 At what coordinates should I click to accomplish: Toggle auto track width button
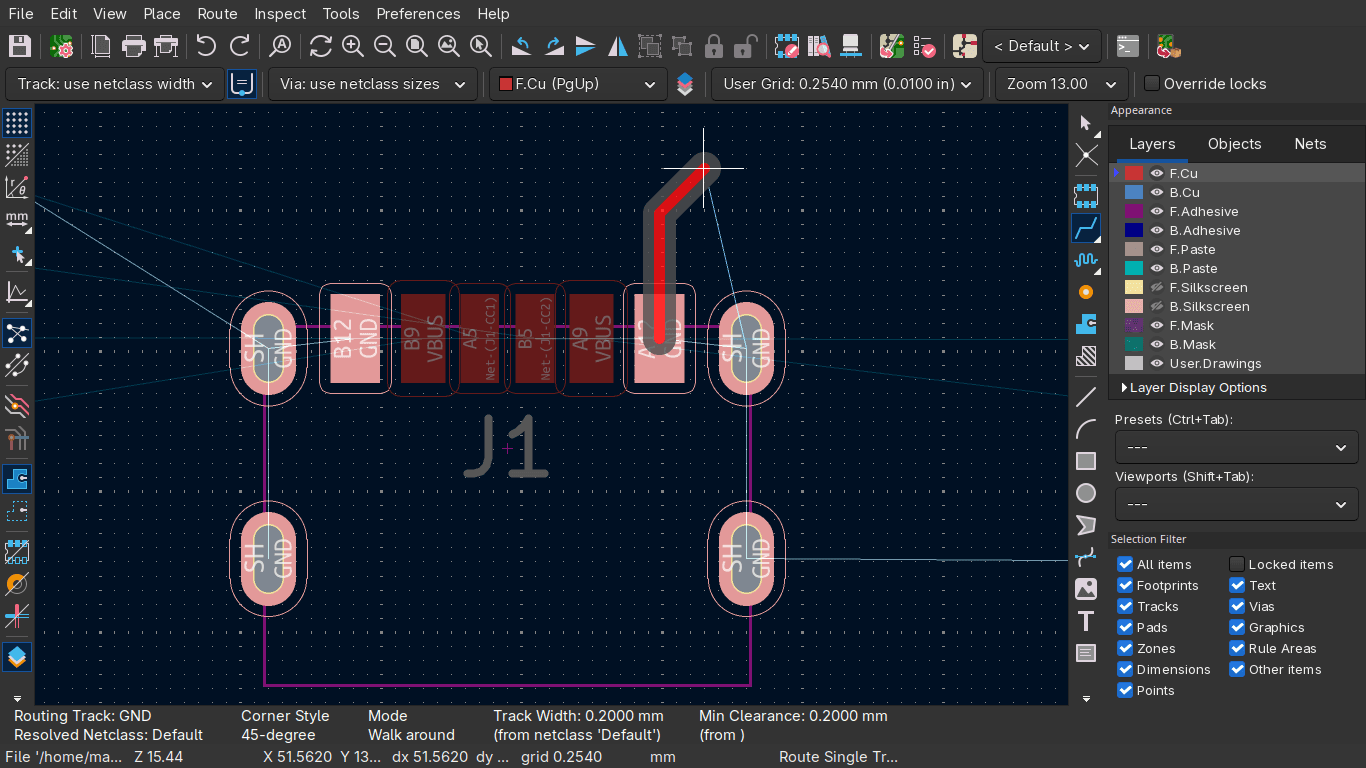pyautogui.click(x=242, y=84)
